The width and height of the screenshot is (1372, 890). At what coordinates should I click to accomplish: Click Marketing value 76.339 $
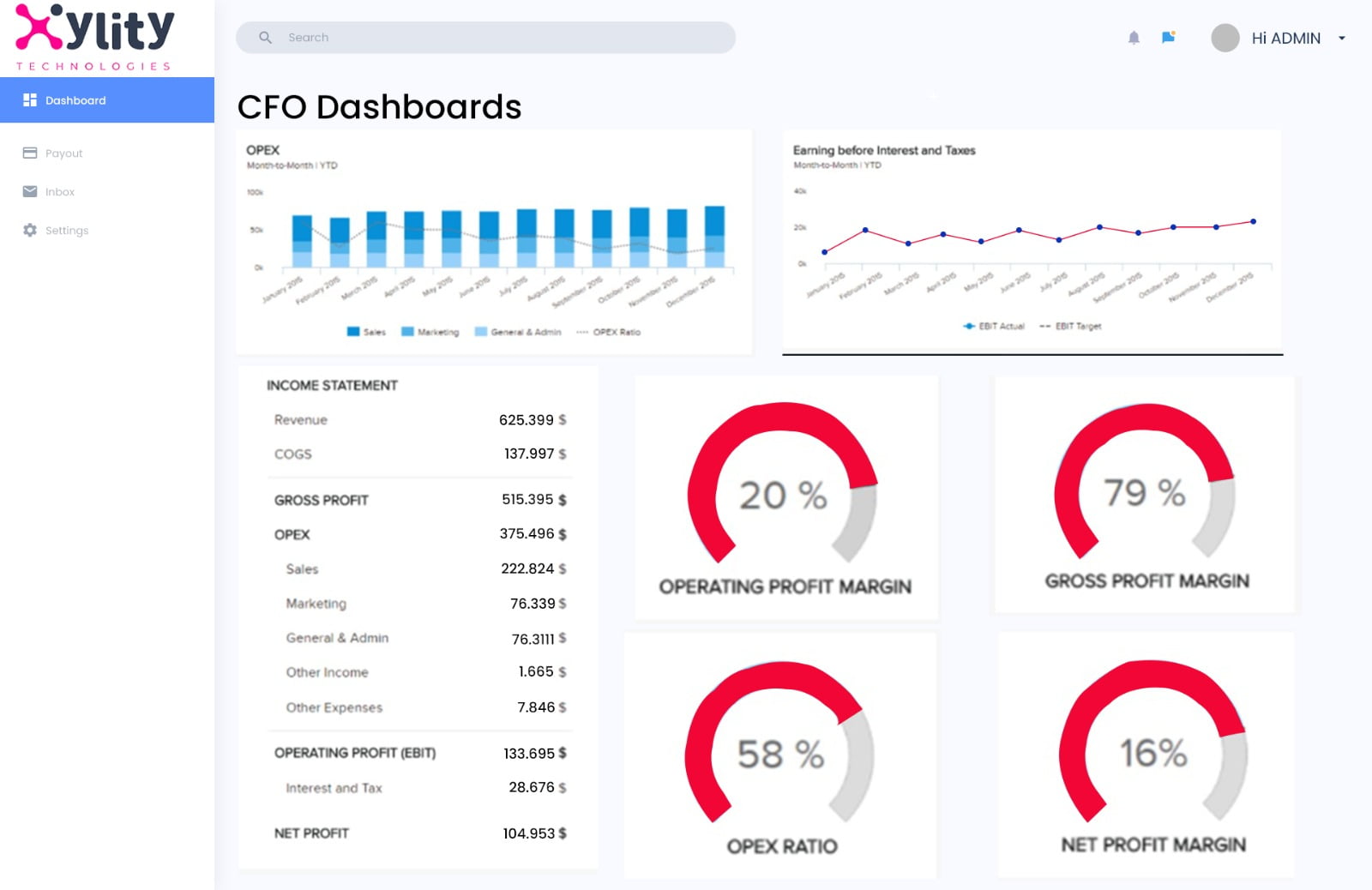coord(539,604)
